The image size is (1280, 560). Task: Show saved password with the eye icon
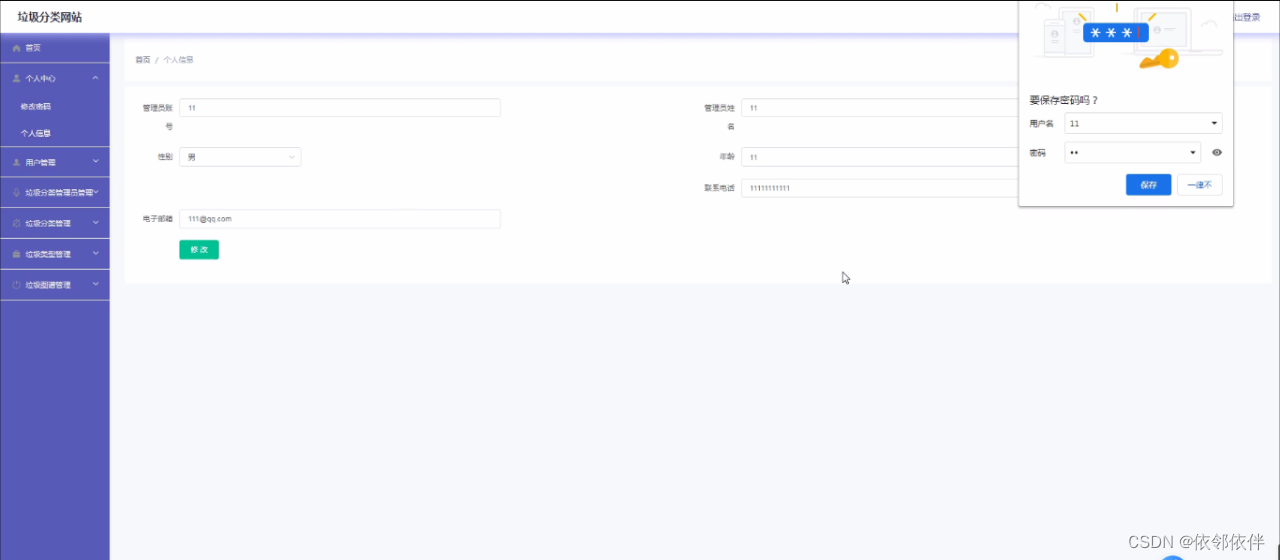click(1217, 153)
